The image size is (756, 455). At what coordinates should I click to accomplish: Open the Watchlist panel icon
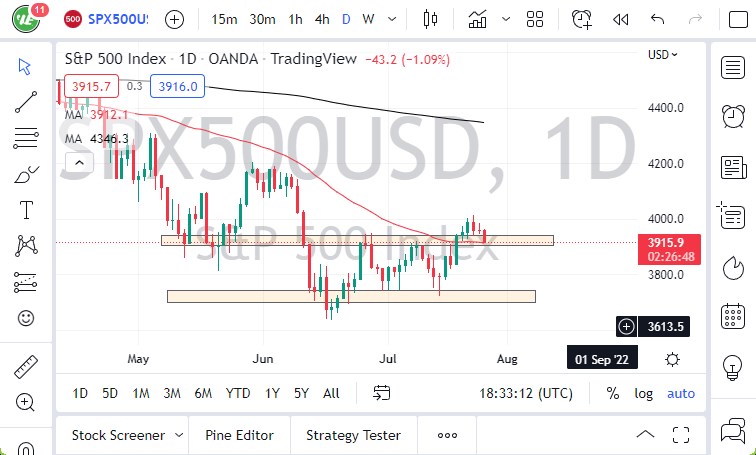(x=733, y=66)
